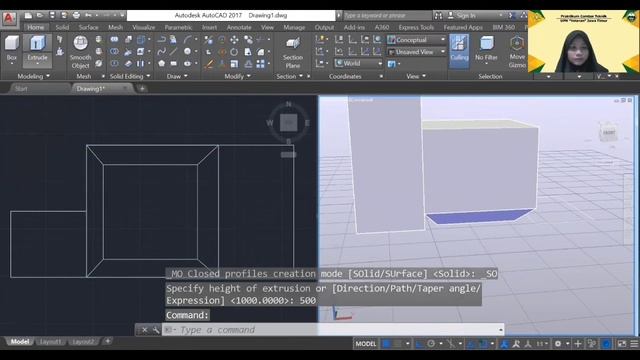Image resolution: width=640 pixels, height=360 pixels.
Task: Toggle polar tracking in status bar
Action: tap(431, 344)
